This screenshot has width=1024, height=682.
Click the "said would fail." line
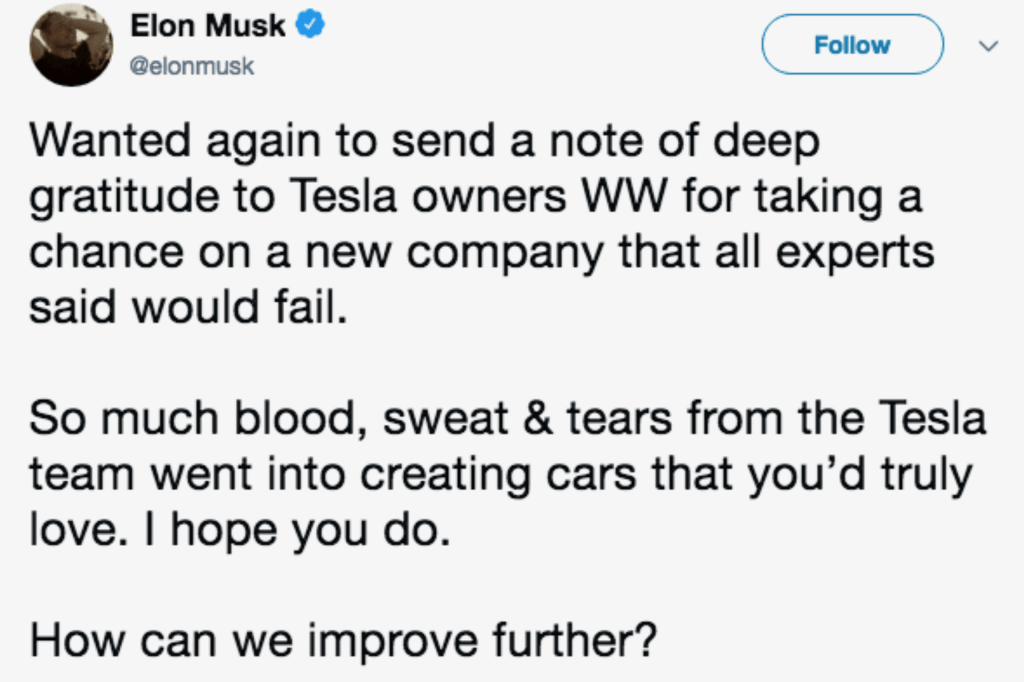[x=187, y=306]
